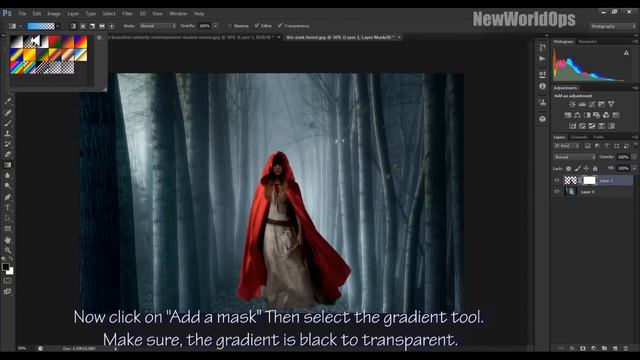Choose the Reflected gradient type icon

(x=102, y=26)
